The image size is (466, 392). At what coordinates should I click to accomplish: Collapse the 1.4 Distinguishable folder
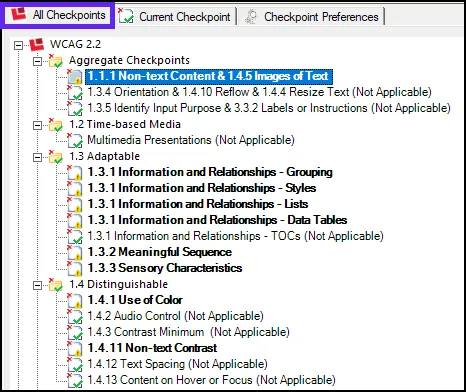pyautogui.click(x=38, y=285)
